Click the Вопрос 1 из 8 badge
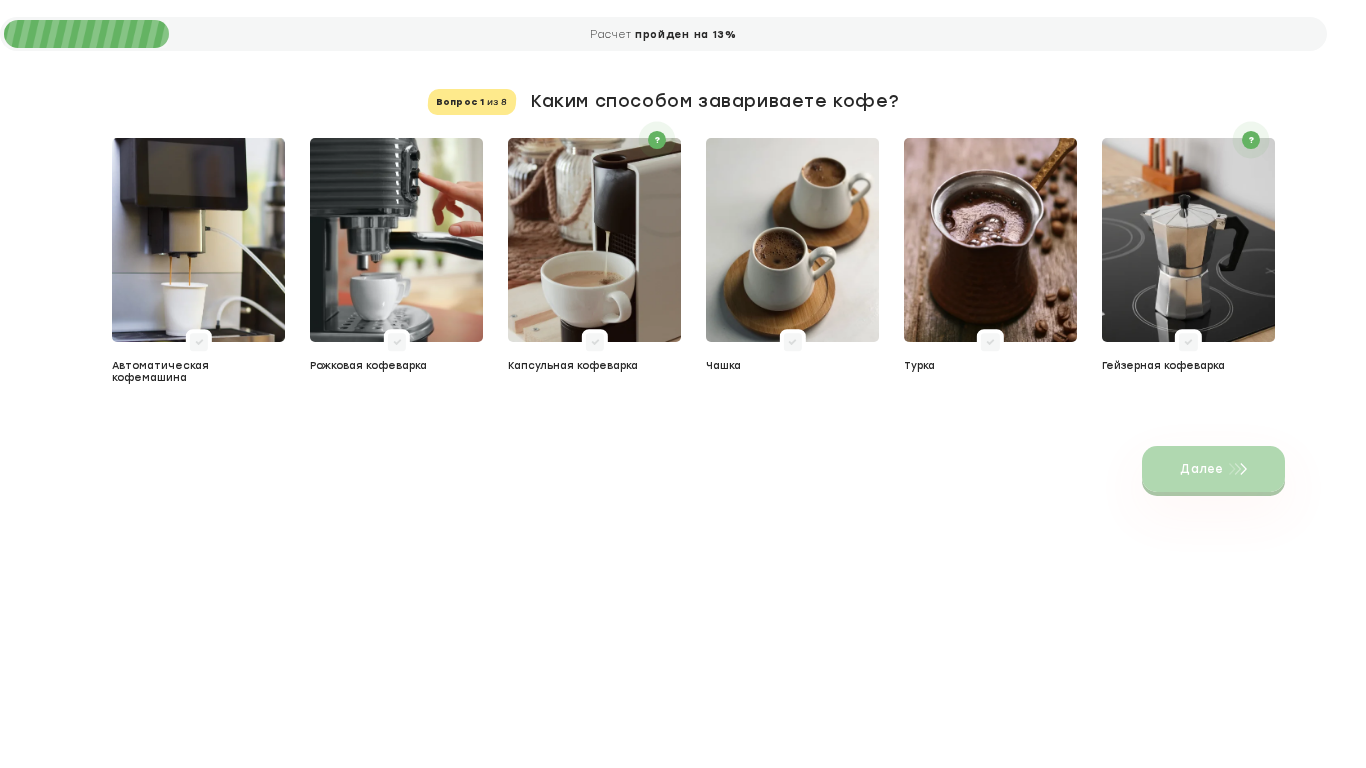The image size is (1366, 768). coord(472,102)
